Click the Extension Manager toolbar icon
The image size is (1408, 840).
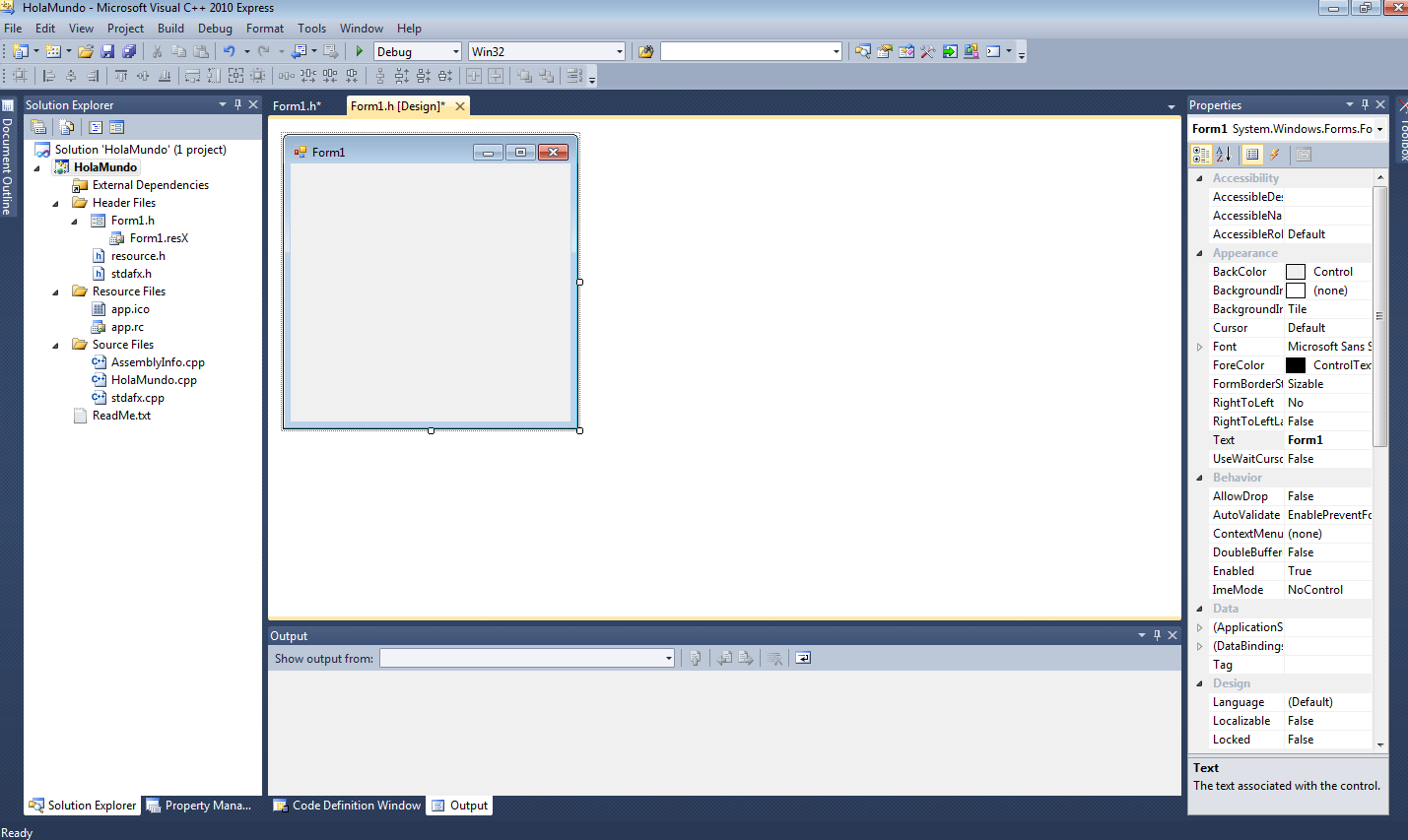click(x=972, y=51)
